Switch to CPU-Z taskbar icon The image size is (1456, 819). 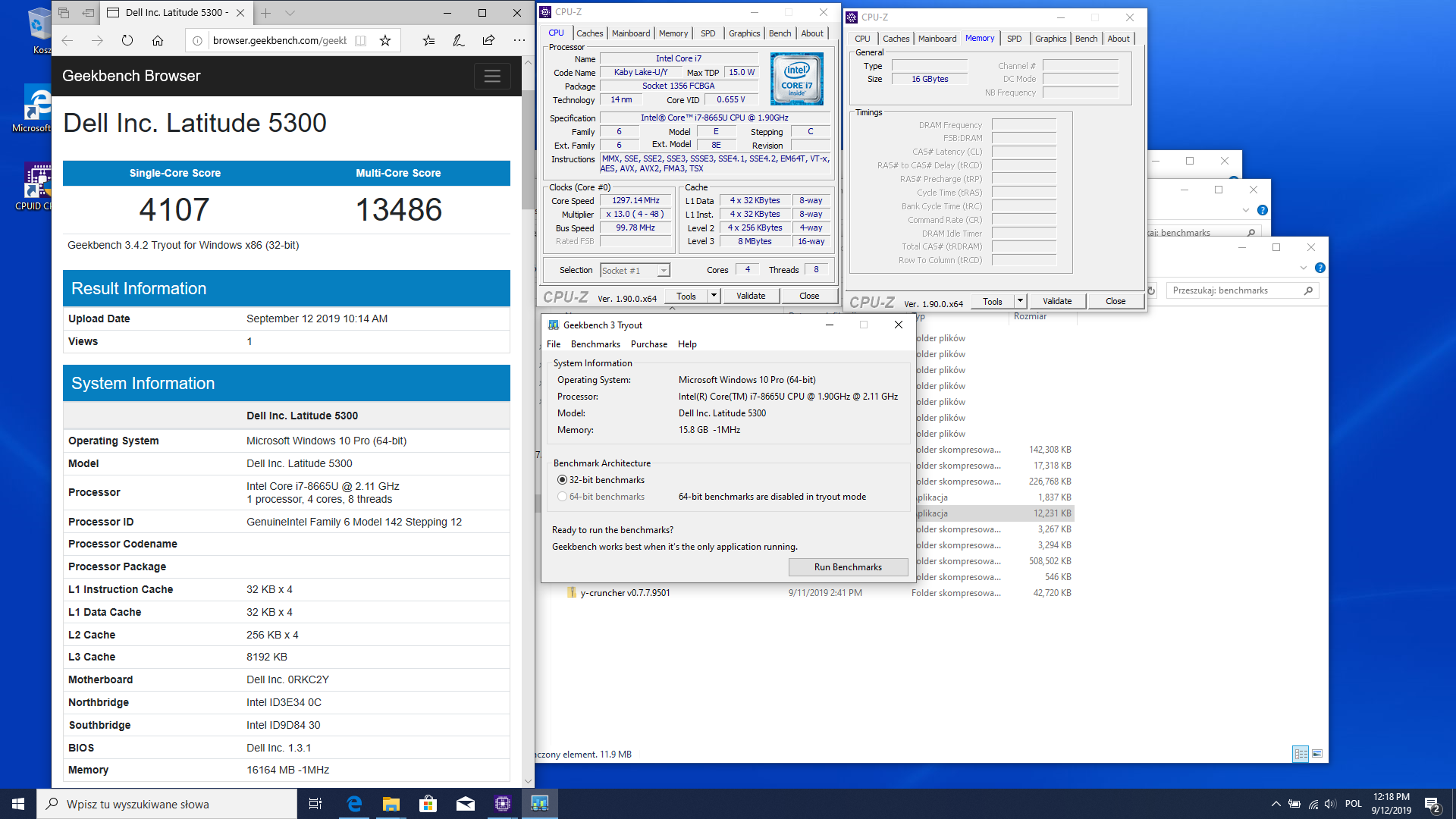coord(503,804)
